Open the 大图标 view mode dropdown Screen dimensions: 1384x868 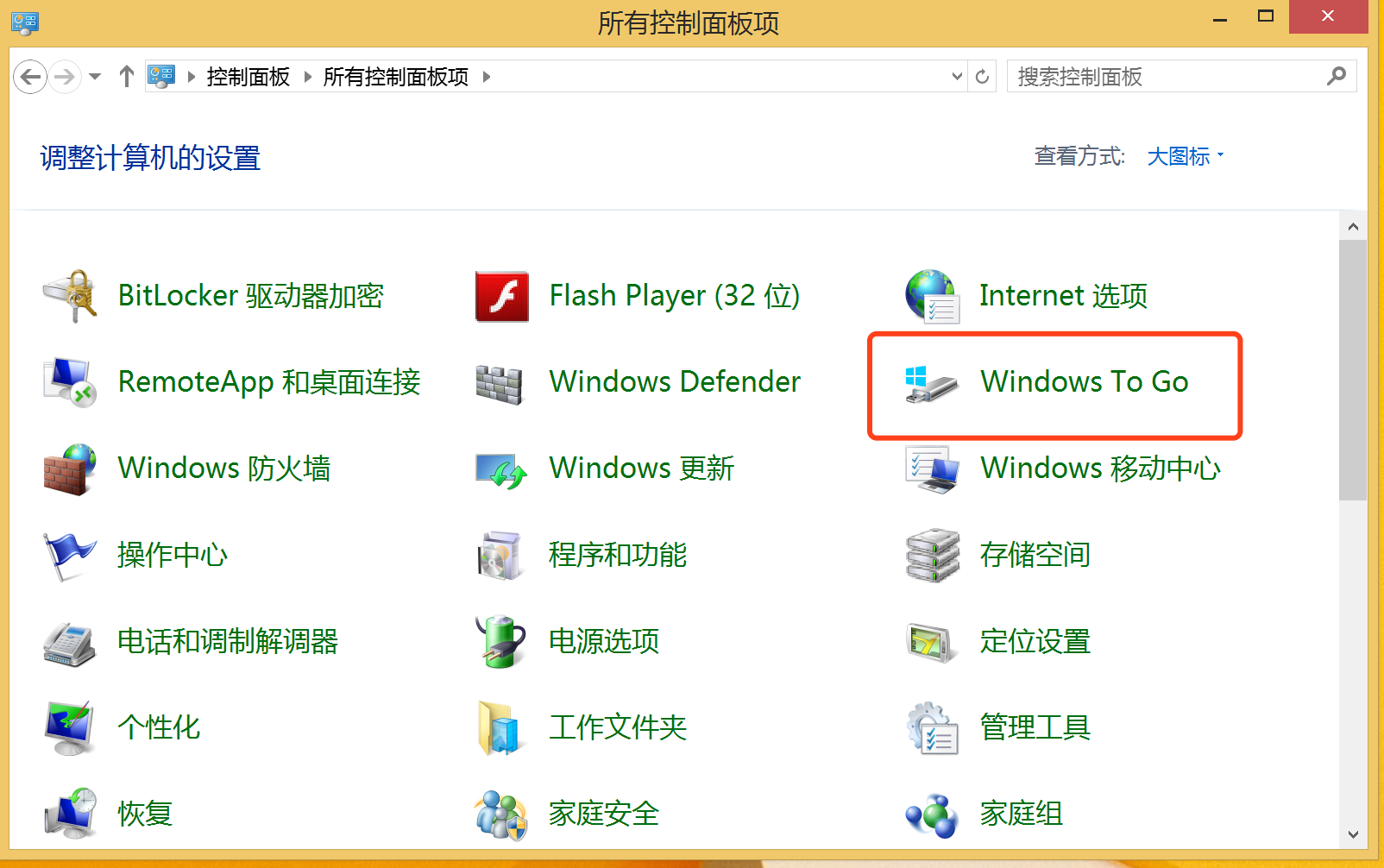1185,156
